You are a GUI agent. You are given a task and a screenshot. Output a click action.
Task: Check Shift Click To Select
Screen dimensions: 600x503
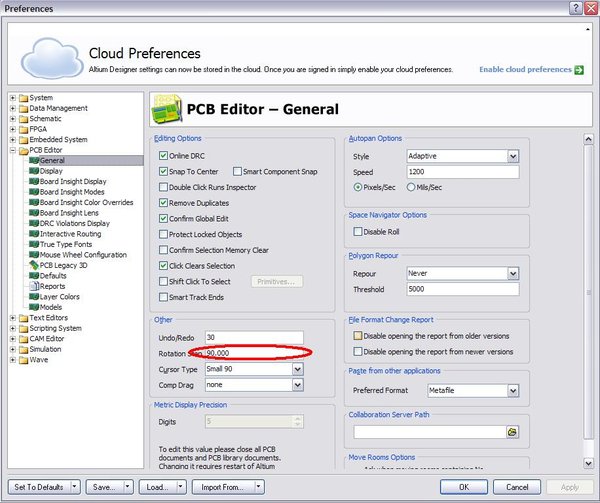[x=163, y=281]
